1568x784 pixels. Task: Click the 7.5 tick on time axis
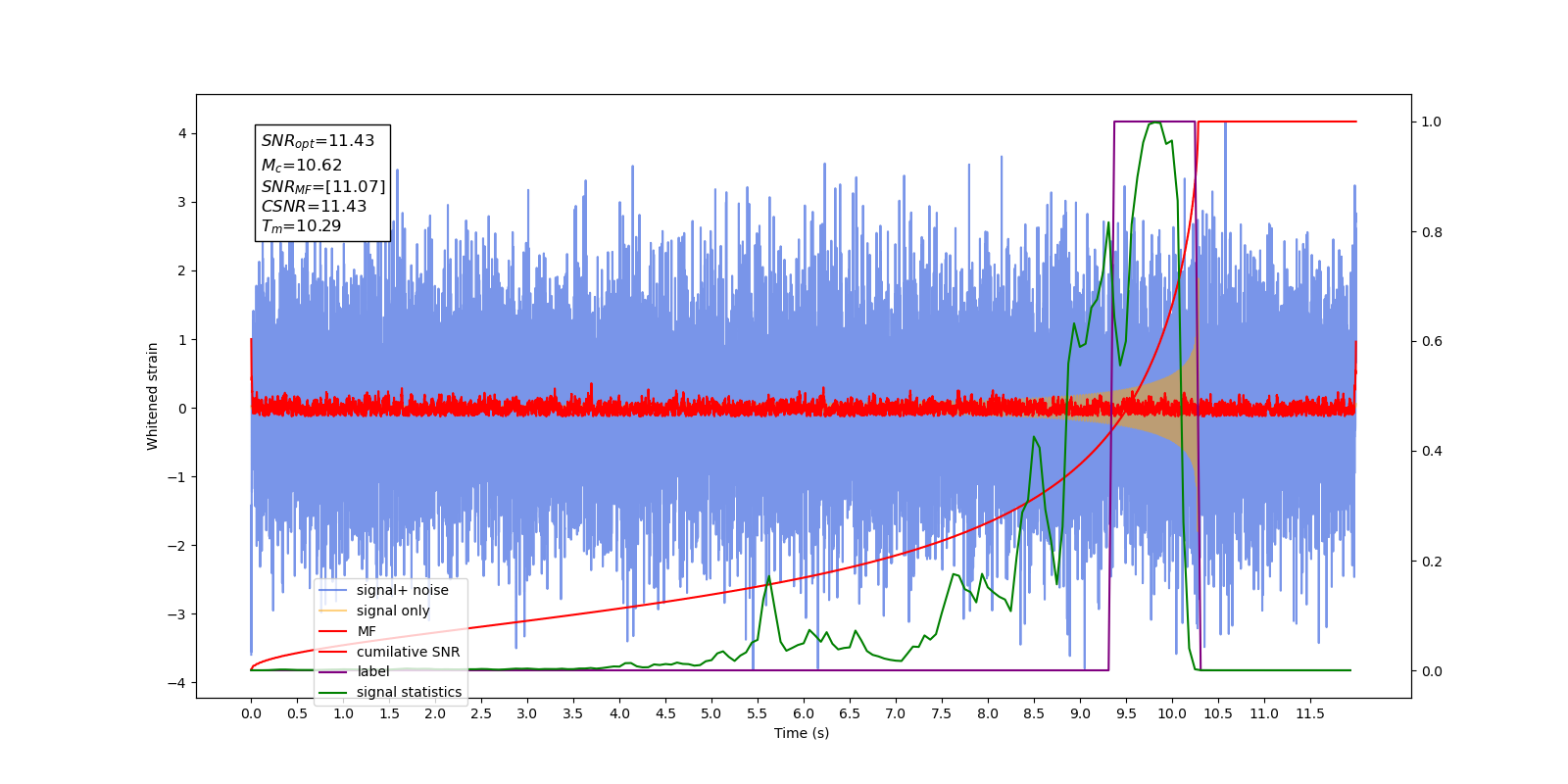[942, 713]
